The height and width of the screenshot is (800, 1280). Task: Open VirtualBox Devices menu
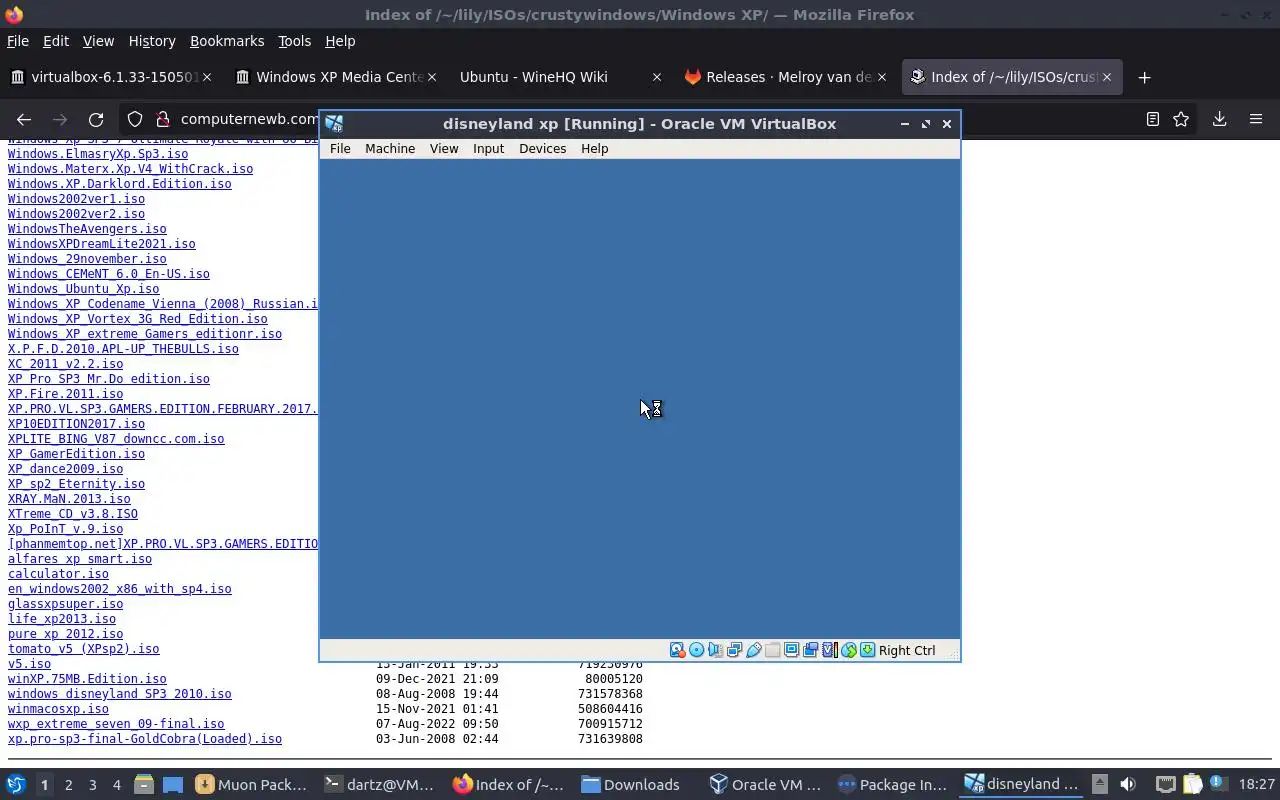[x=542, y=148]
